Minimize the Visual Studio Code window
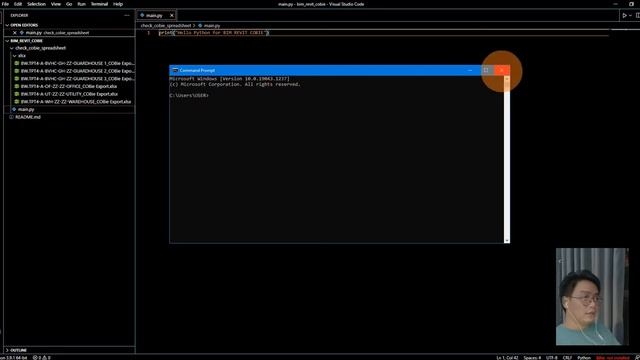 (616, 4)
